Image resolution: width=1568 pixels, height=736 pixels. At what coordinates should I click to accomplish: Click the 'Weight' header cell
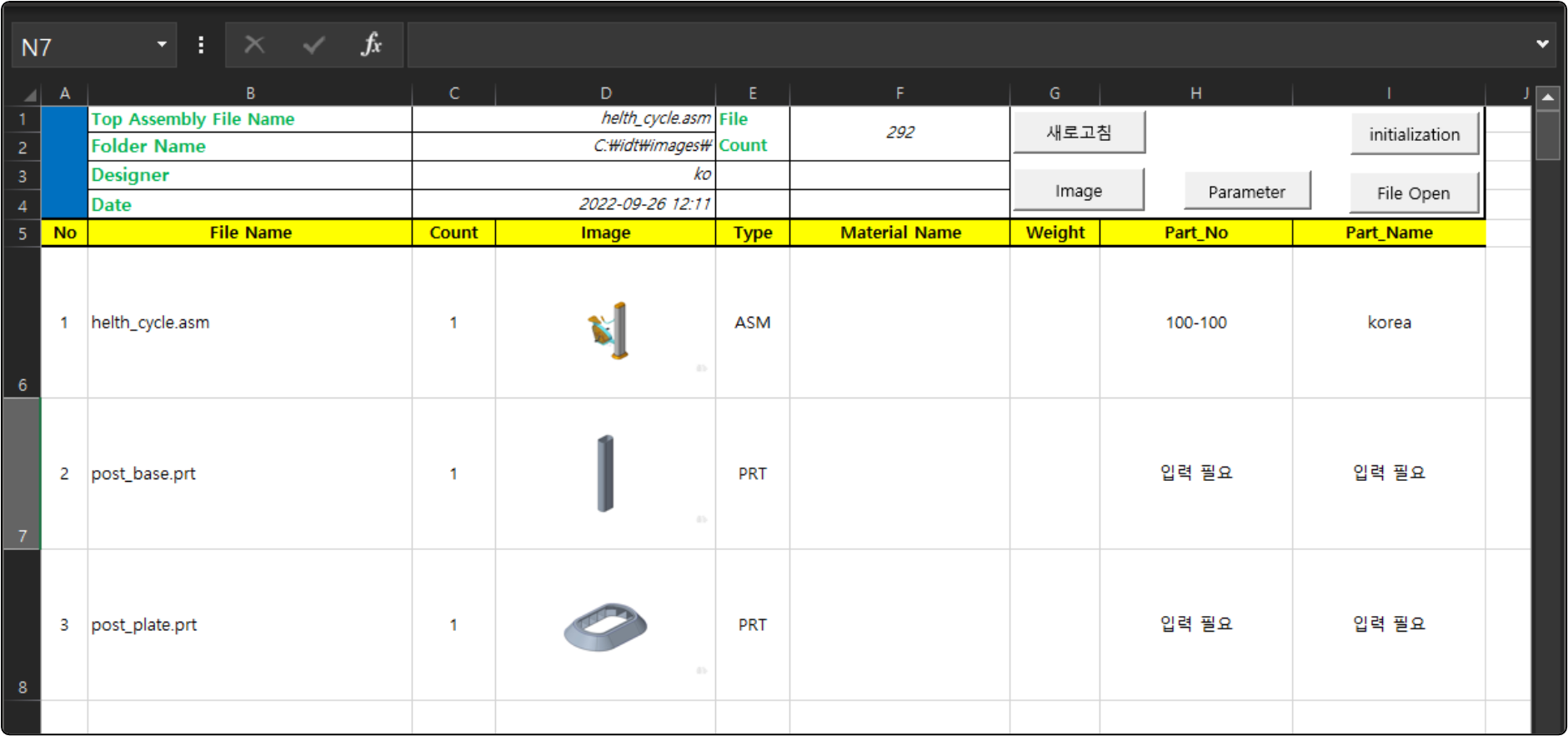[1055, 233]
